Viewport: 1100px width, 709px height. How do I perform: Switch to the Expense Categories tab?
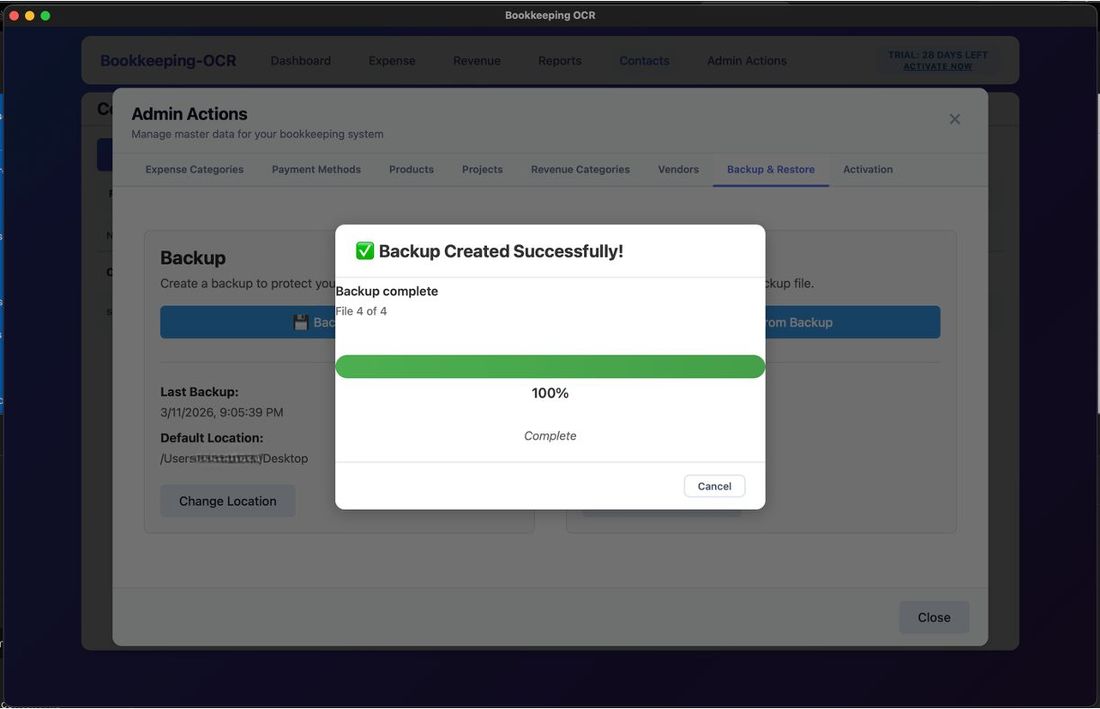pos(194,170)
